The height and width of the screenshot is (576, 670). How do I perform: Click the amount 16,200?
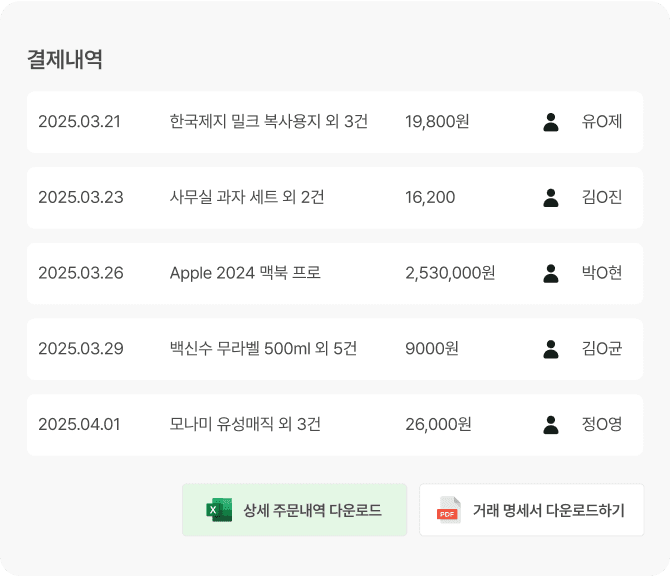(x=430, y=197)
